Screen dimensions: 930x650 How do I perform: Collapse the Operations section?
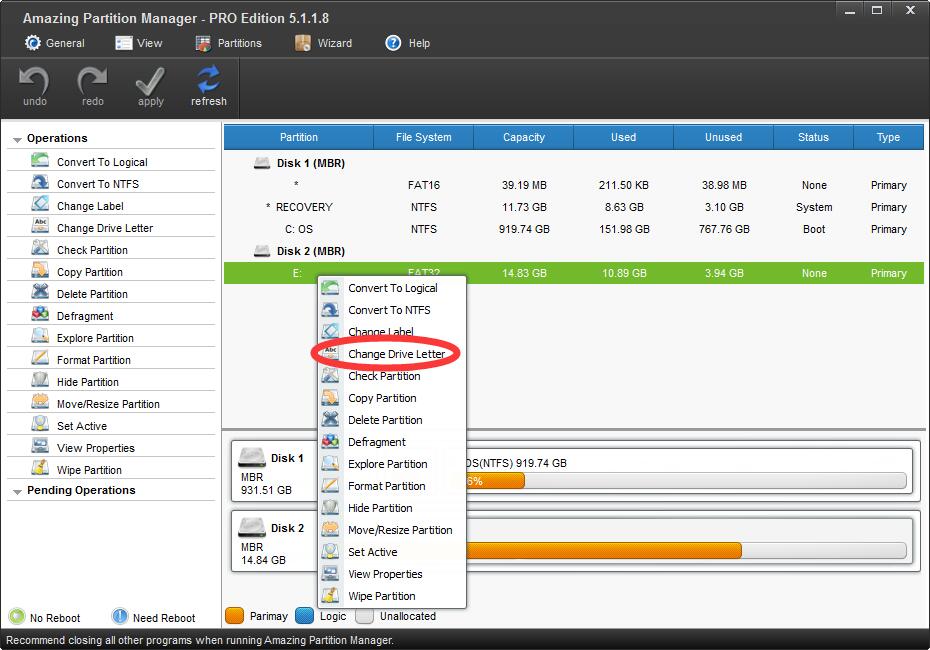(x=17, y=139)
